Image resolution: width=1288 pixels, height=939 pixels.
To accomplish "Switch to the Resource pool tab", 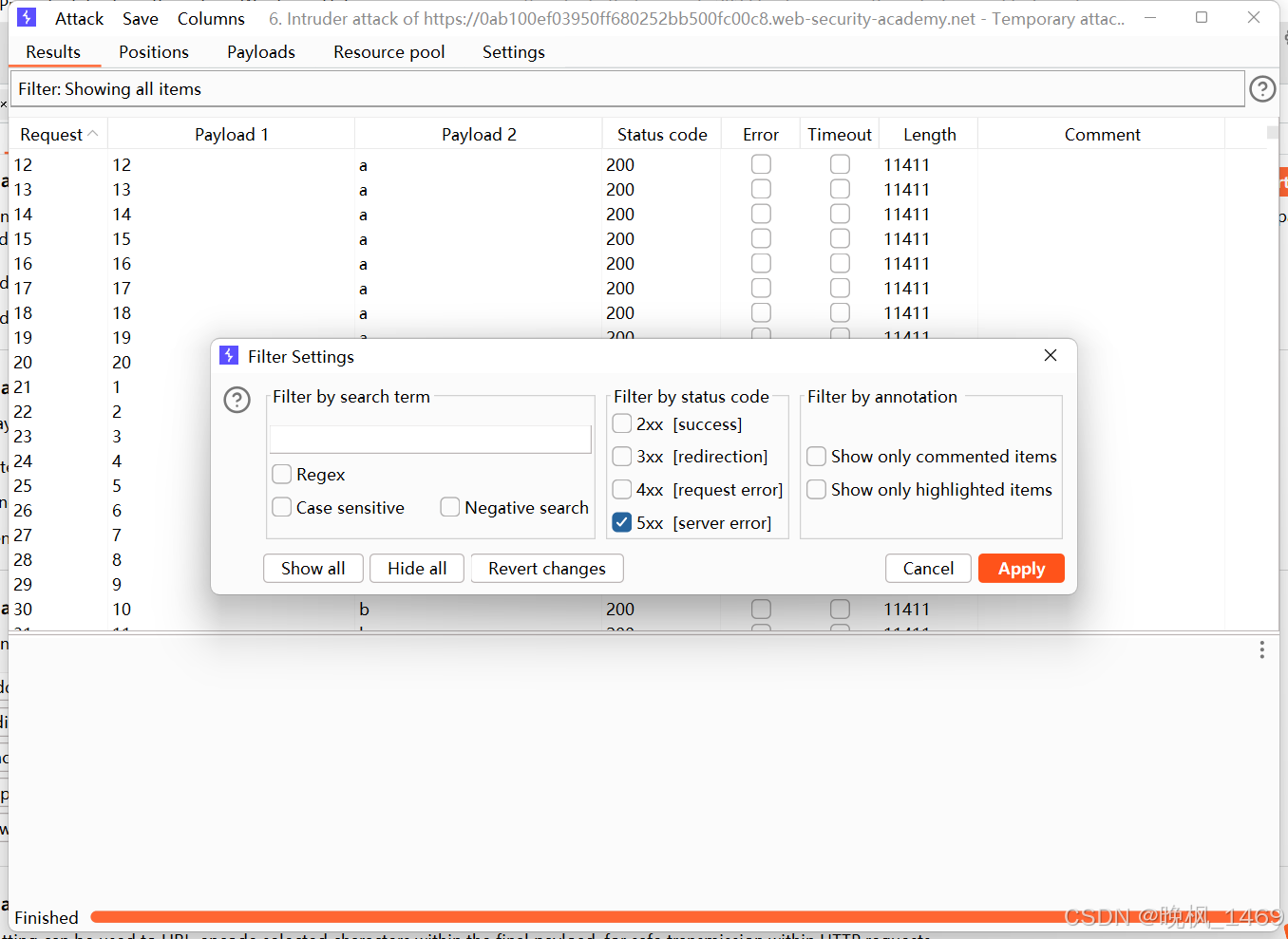I will (x=388, y=52).
